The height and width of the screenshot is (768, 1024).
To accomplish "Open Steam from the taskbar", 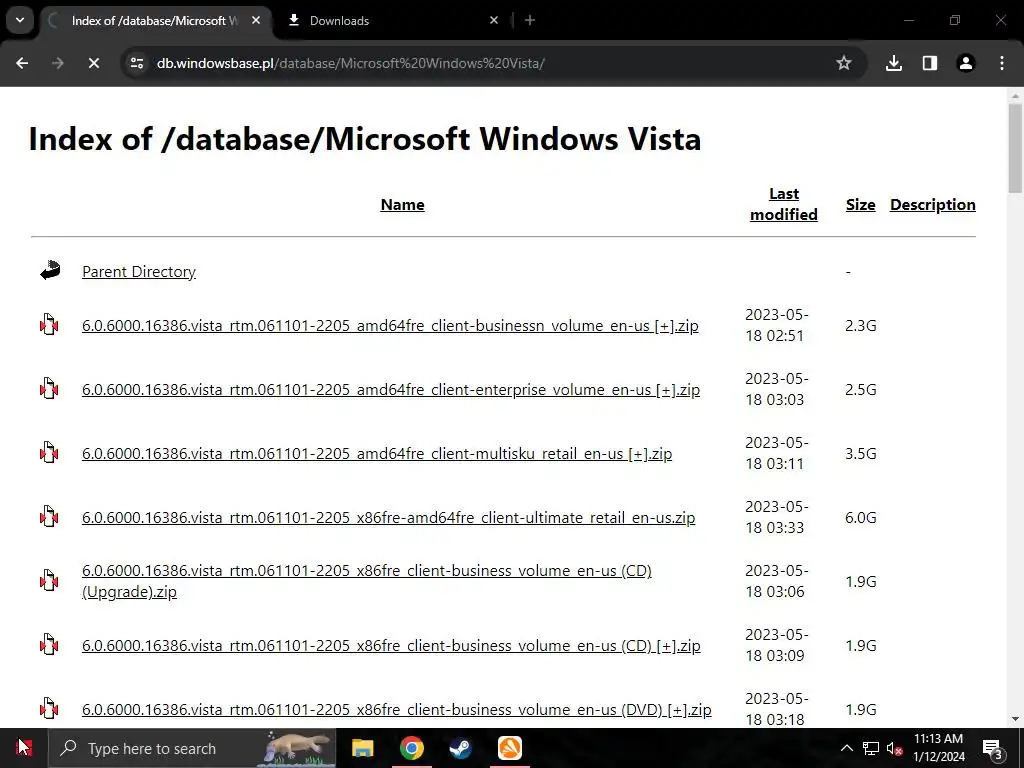I will coord(460,748).
